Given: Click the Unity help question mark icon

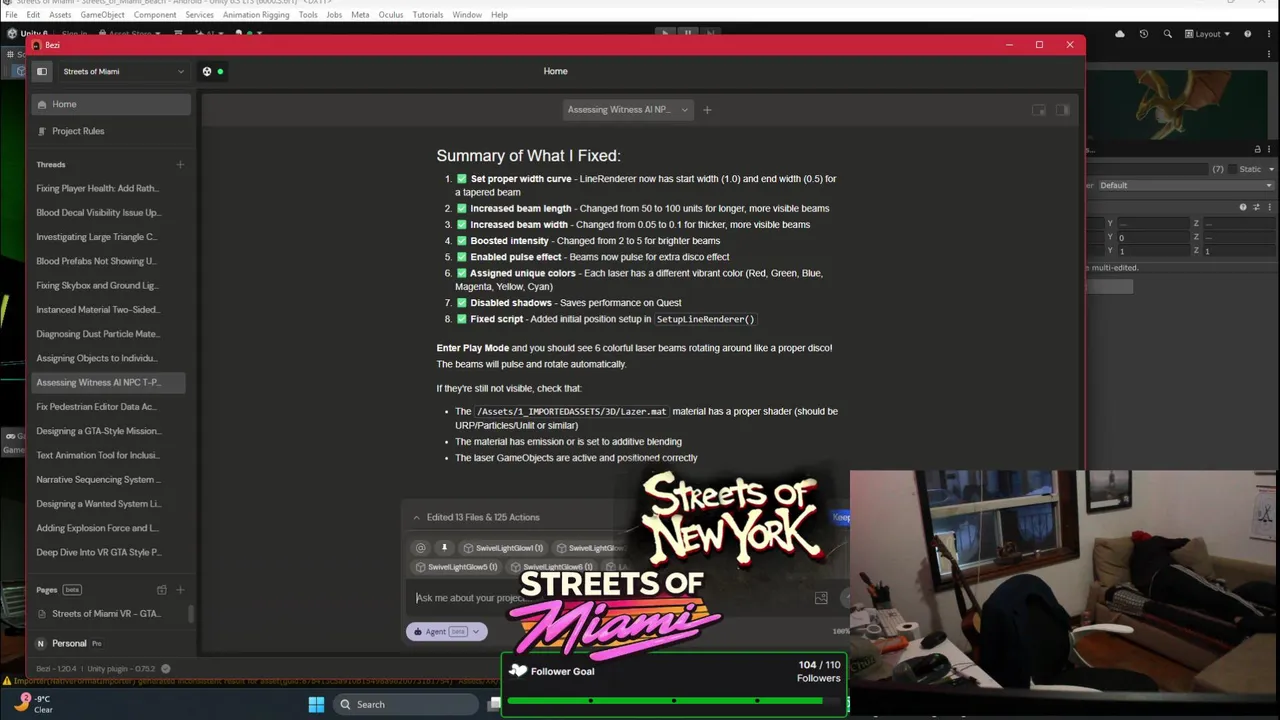Looking at the screenshot, I should click(1247, 34).
